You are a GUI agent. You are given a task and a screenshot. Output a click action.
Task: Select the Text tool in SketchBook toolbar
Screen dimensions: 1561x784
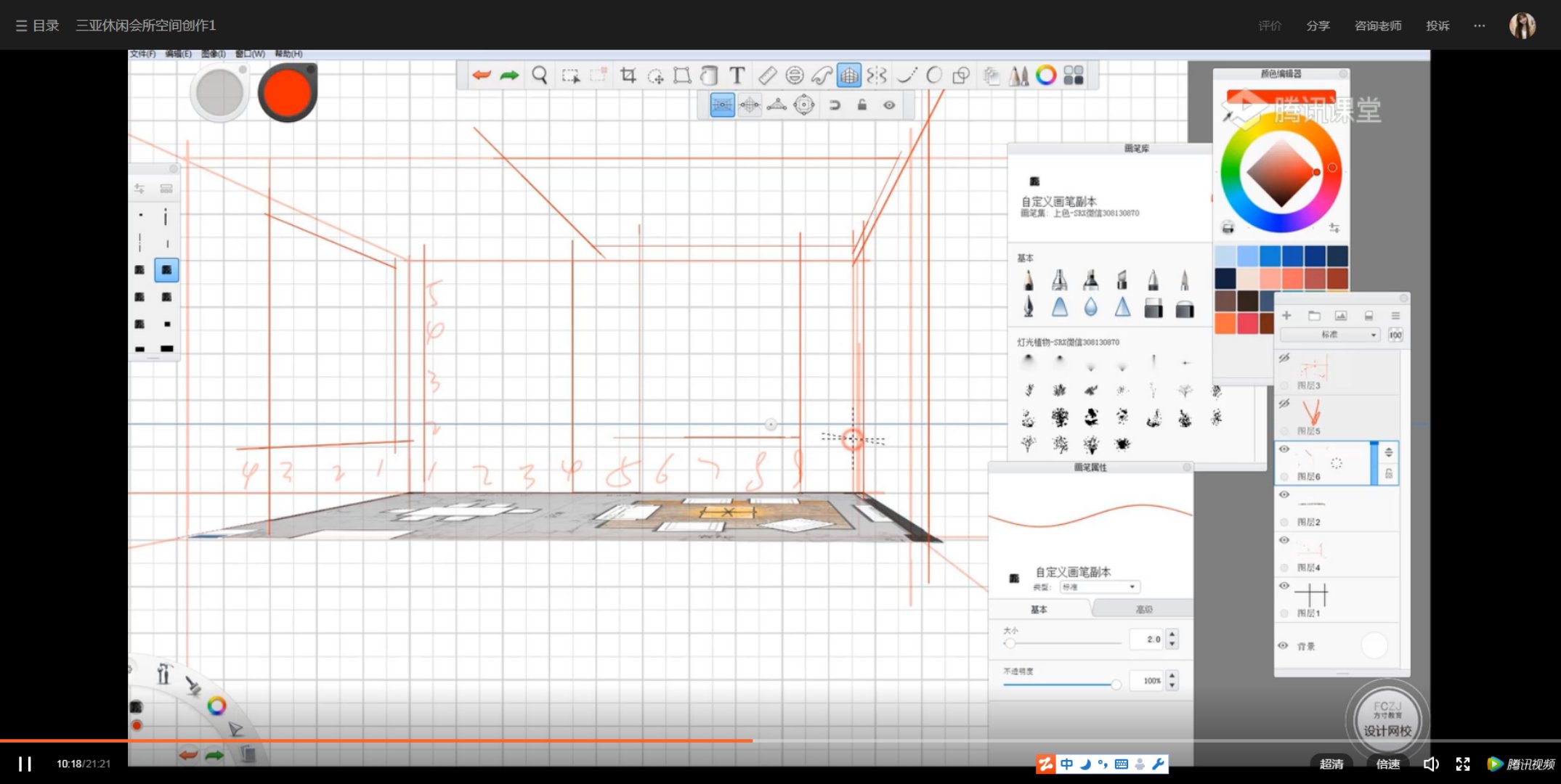tap(737, 75)
